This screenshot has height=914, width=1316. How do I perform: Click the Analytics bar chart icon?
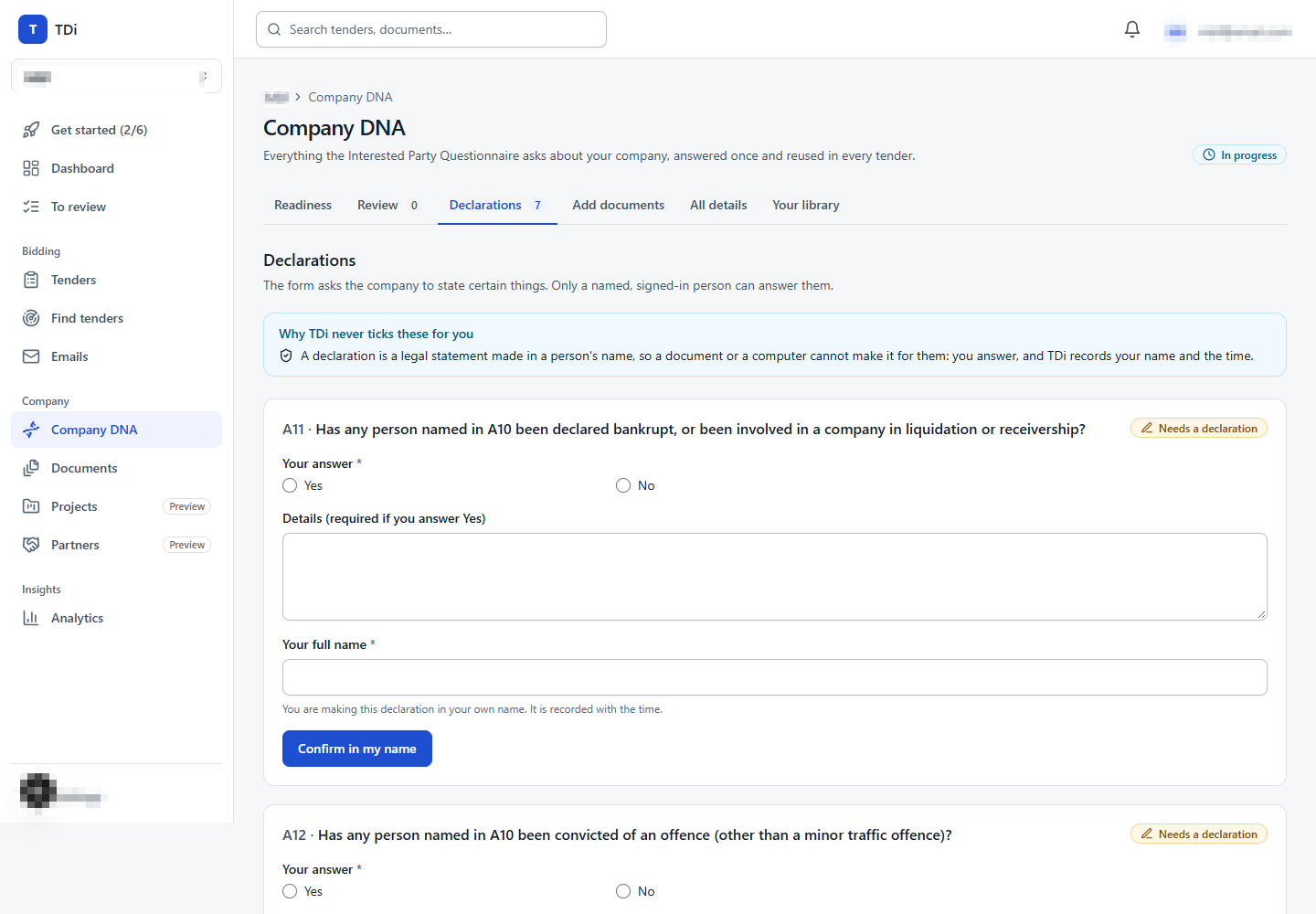tap(31, 618)
